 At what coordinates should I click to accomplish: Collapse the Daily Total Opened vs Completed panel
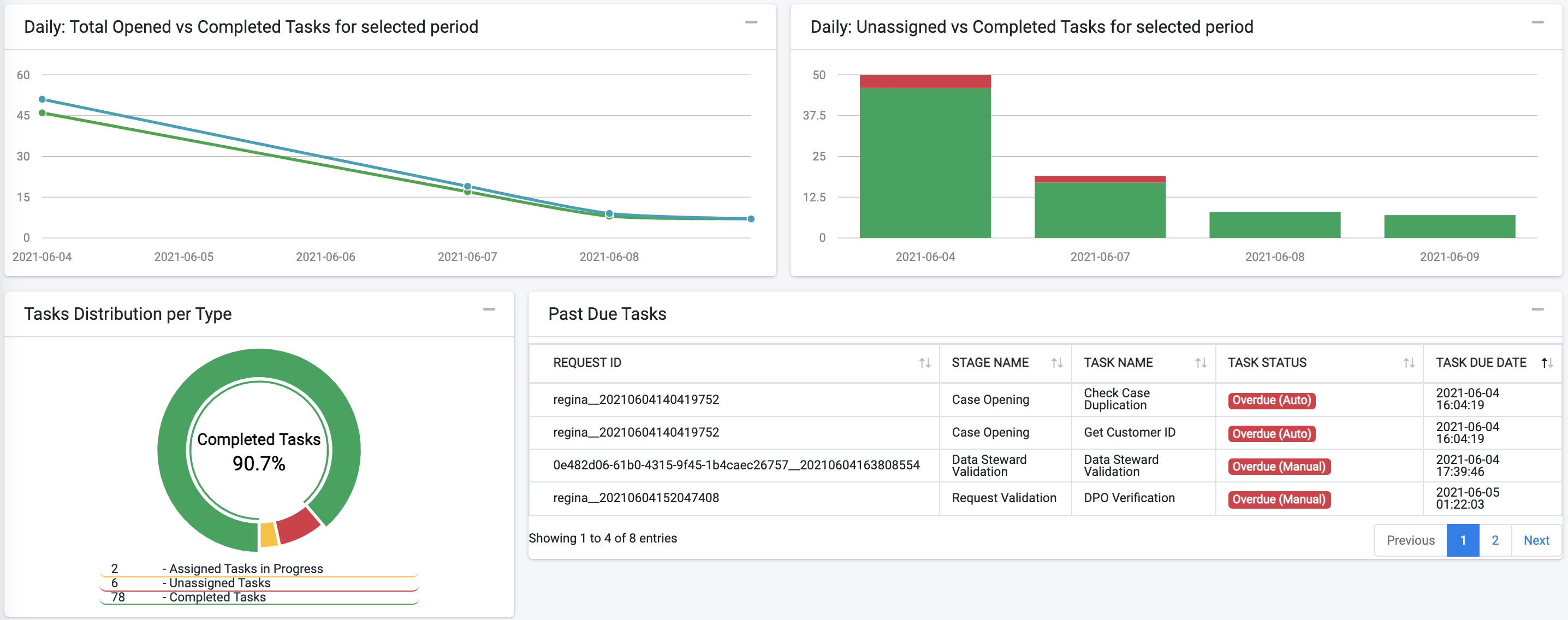751,22
